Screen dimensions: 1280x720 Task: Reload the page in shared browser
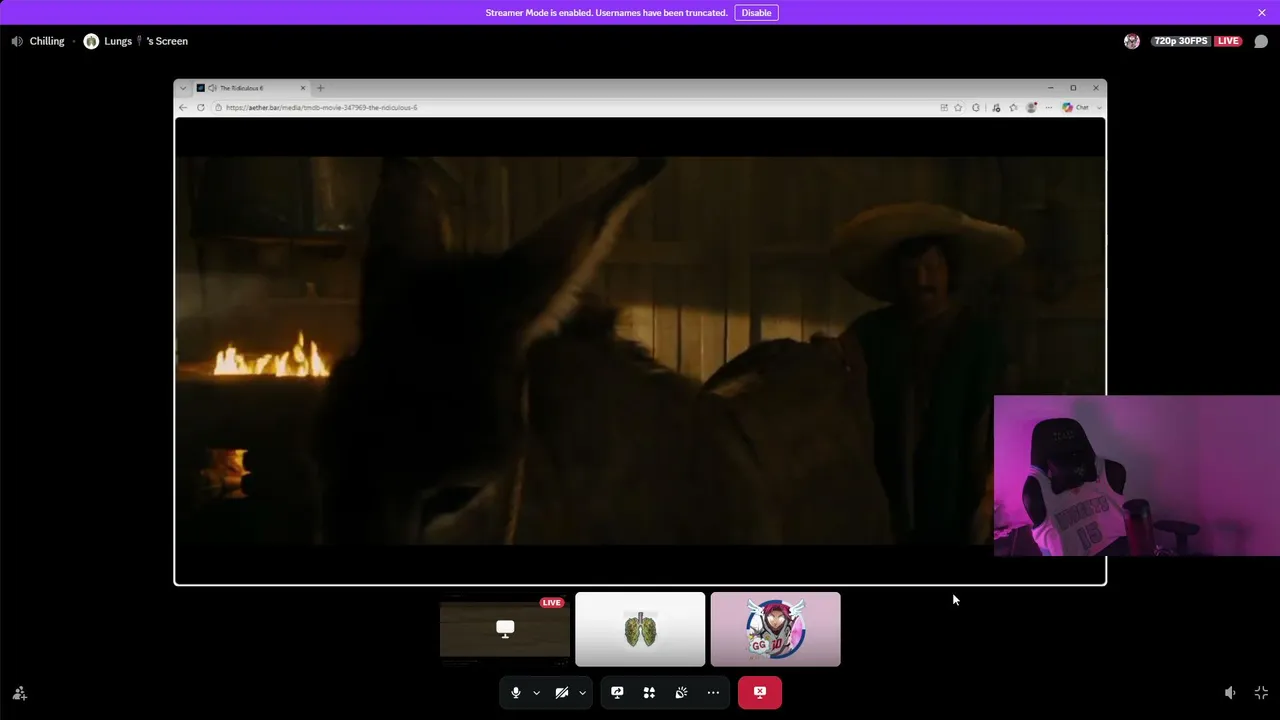(201, 107)
